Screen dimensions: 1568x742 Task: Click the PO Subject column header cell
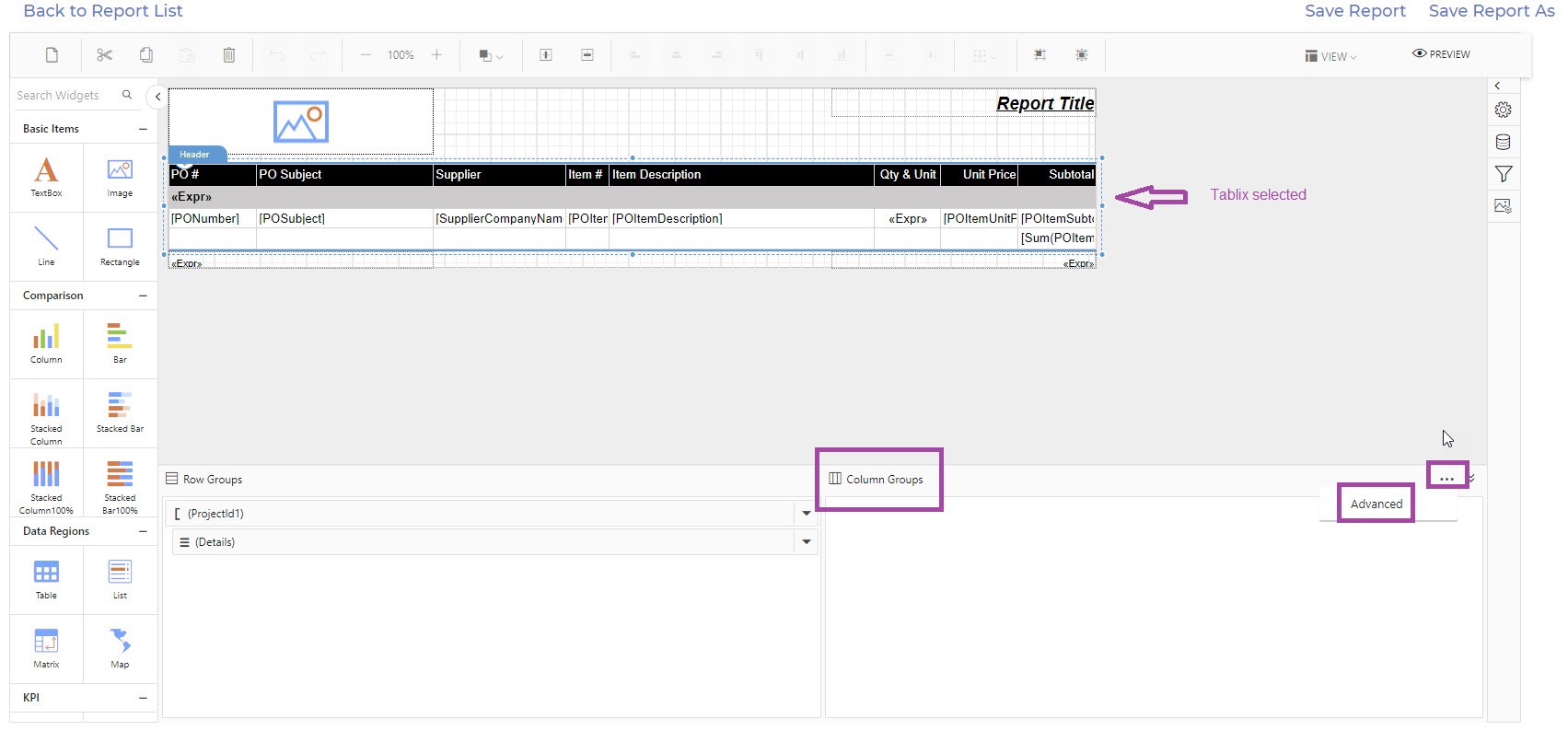pos(344,175)
